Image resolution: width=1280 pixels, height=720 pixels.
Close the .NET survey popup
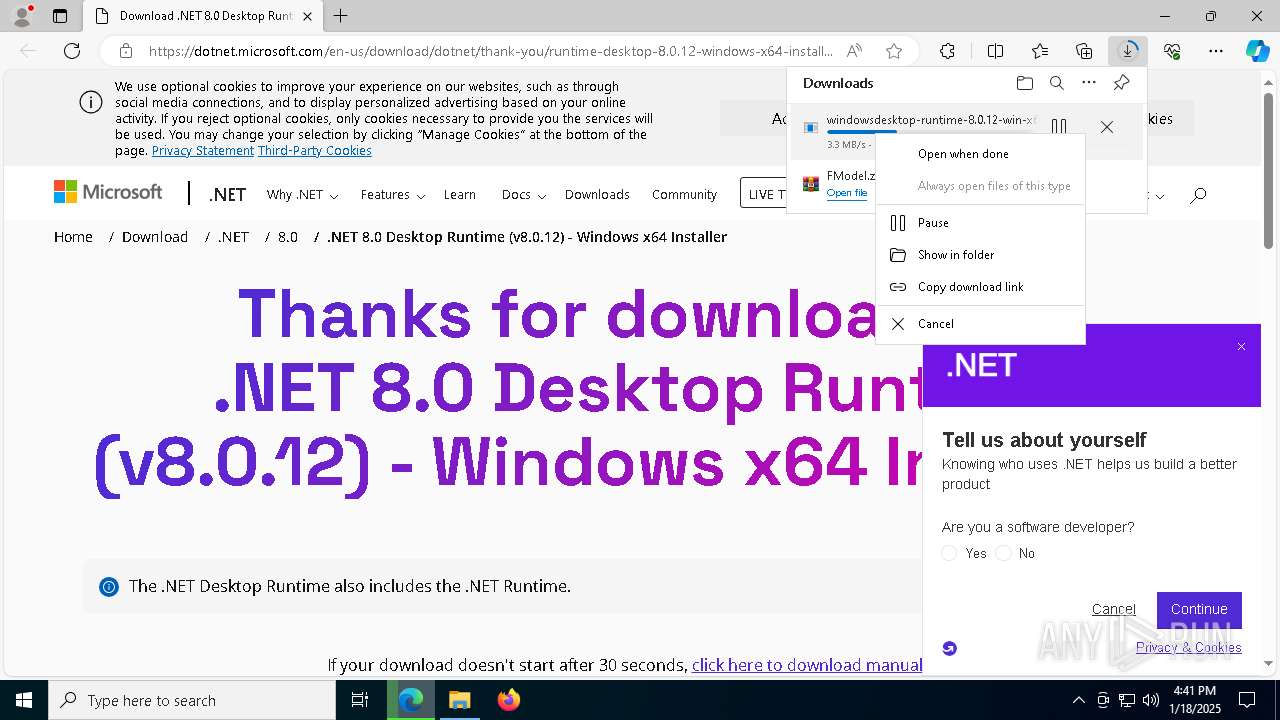1241,347
